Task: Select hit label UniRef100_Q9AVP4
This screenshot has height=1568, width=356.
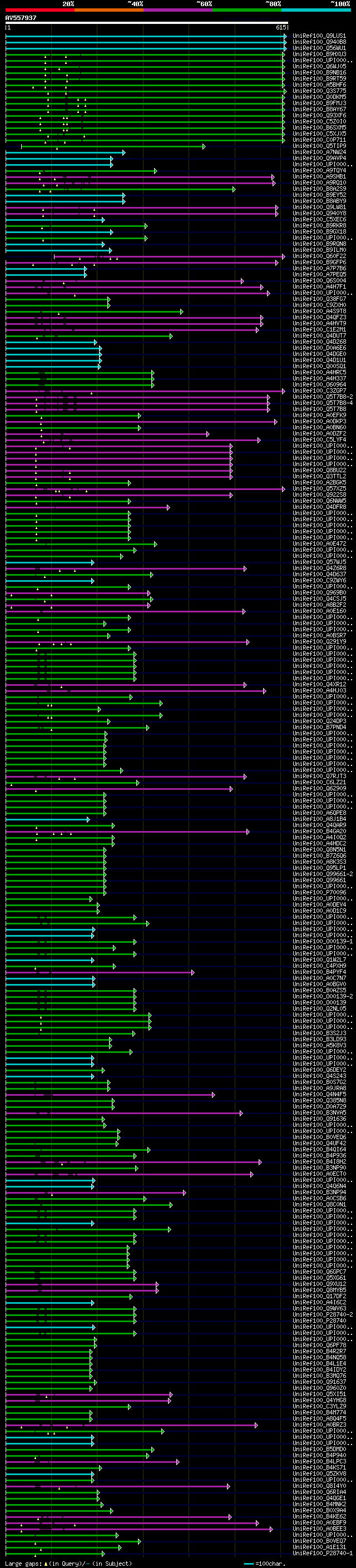Action: click(x=319, y=159)
